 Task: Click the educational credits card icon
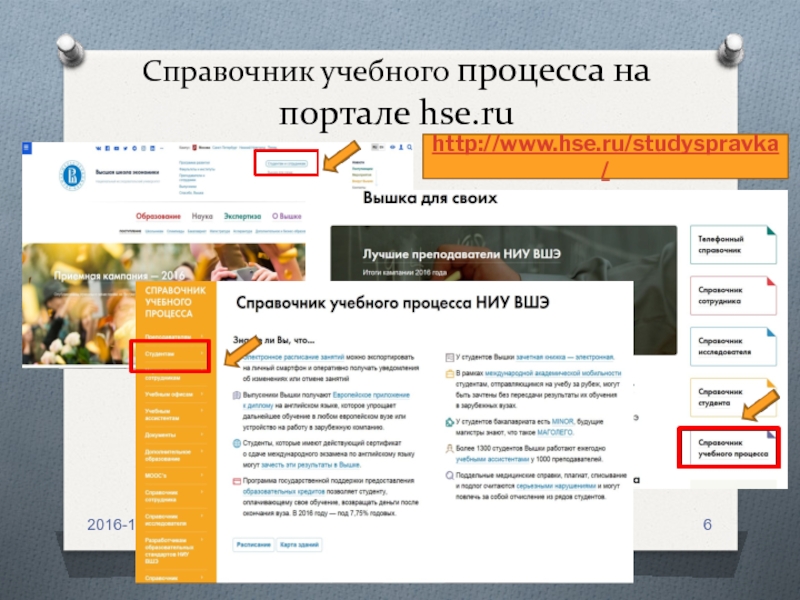pos(236,481)
